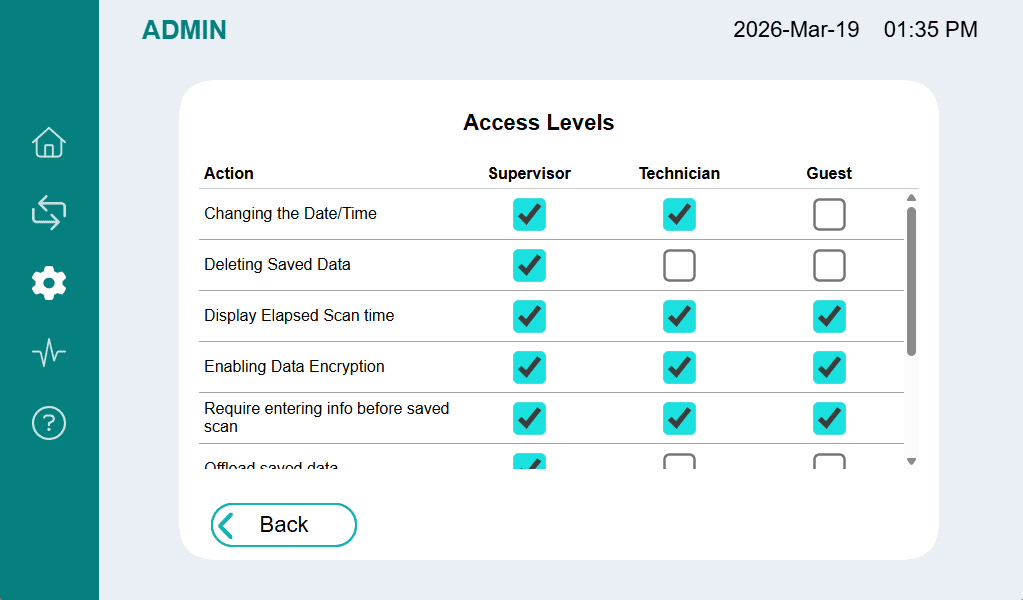Uncheck Technician for Display Elapsed Scan time
This screenshot has height=600, width=1023.
tap(679, 316)
